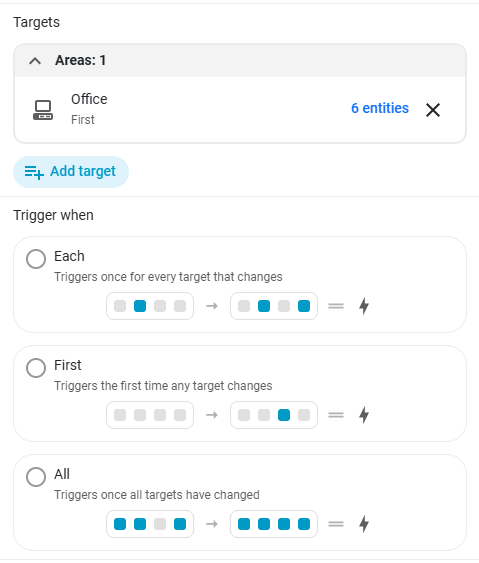The height and width of the screenshot is (563, 479).
Task: Click the All option card title
Action: coord(62,474)
